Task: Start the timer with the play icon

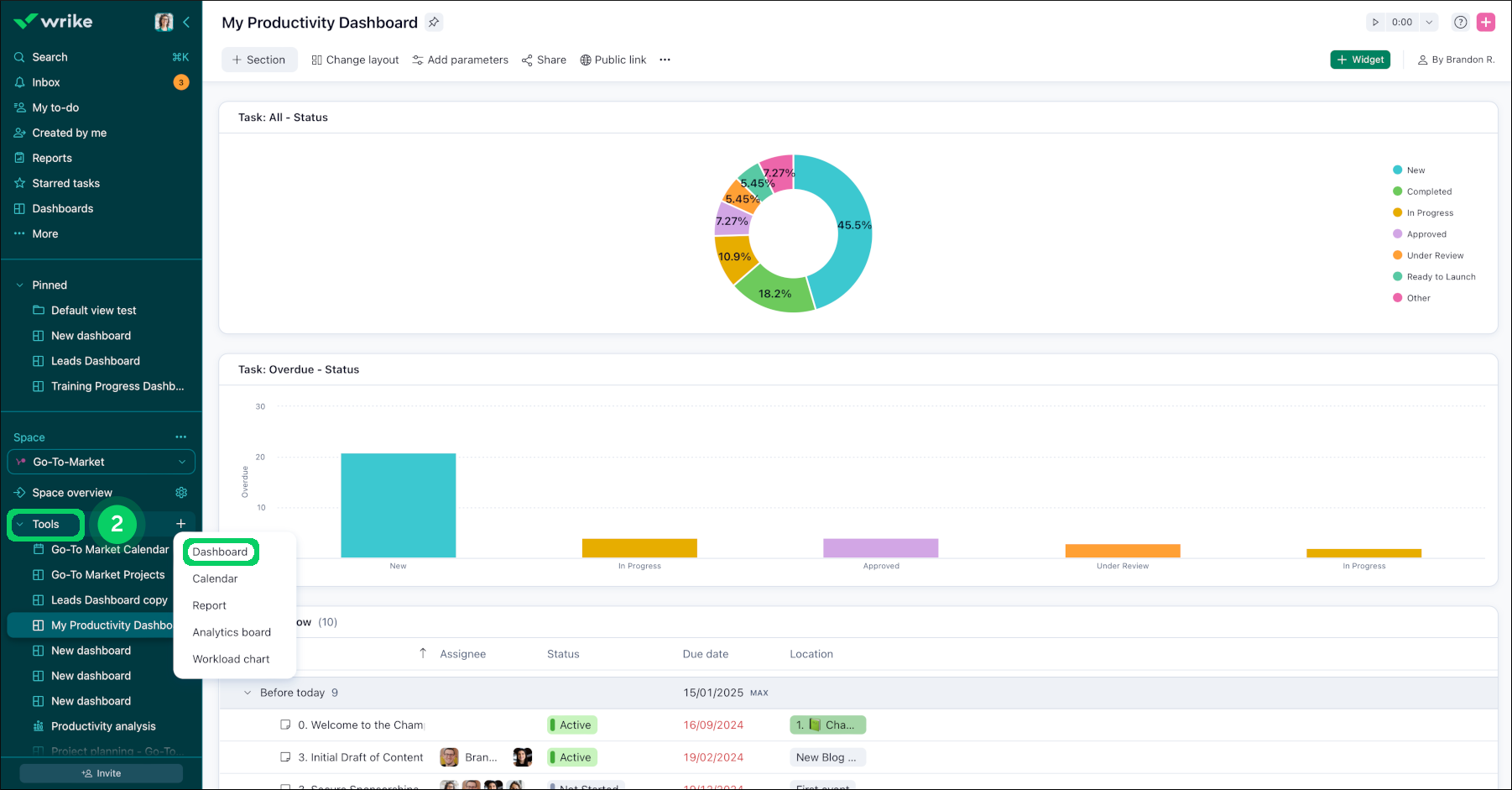Action: tap(1376, 23)
